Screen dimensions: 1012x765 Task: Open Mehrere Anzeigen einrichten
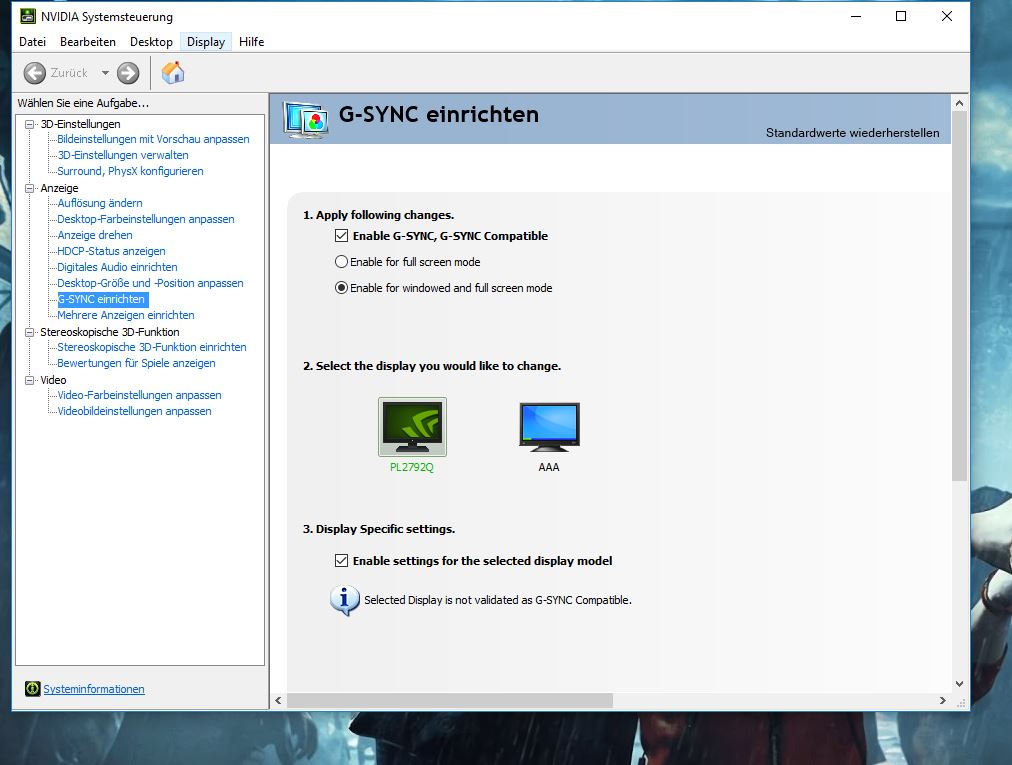pos(125,315)
